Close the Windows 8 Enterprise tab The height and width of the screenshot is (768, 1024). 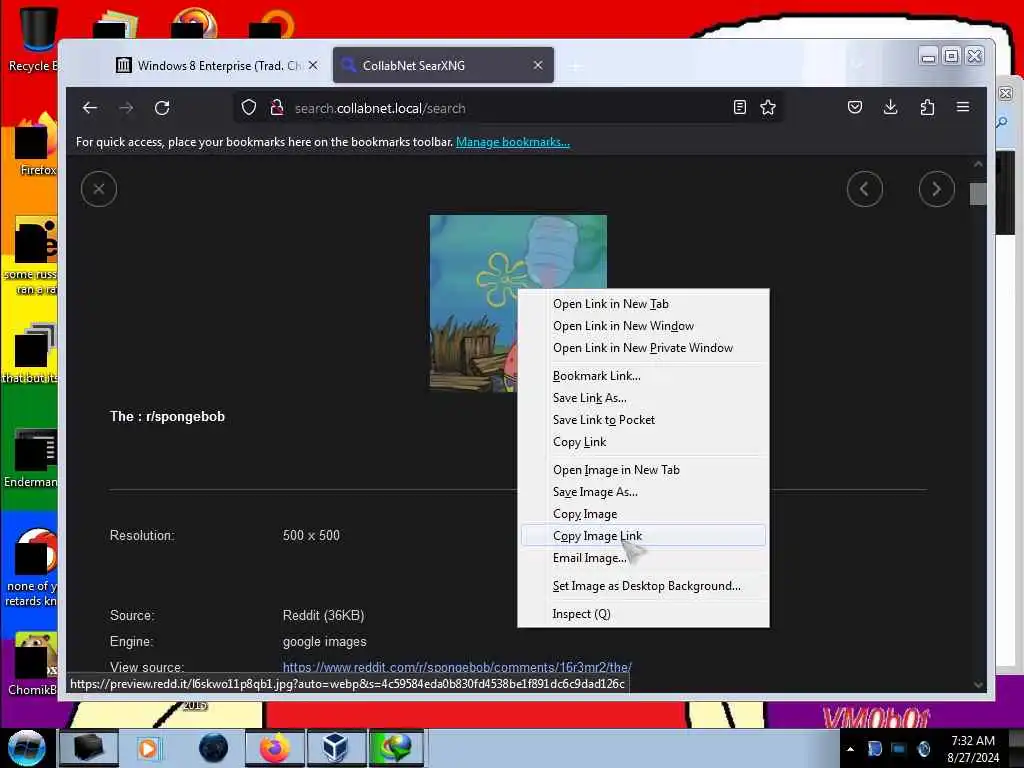click(313, 65)
